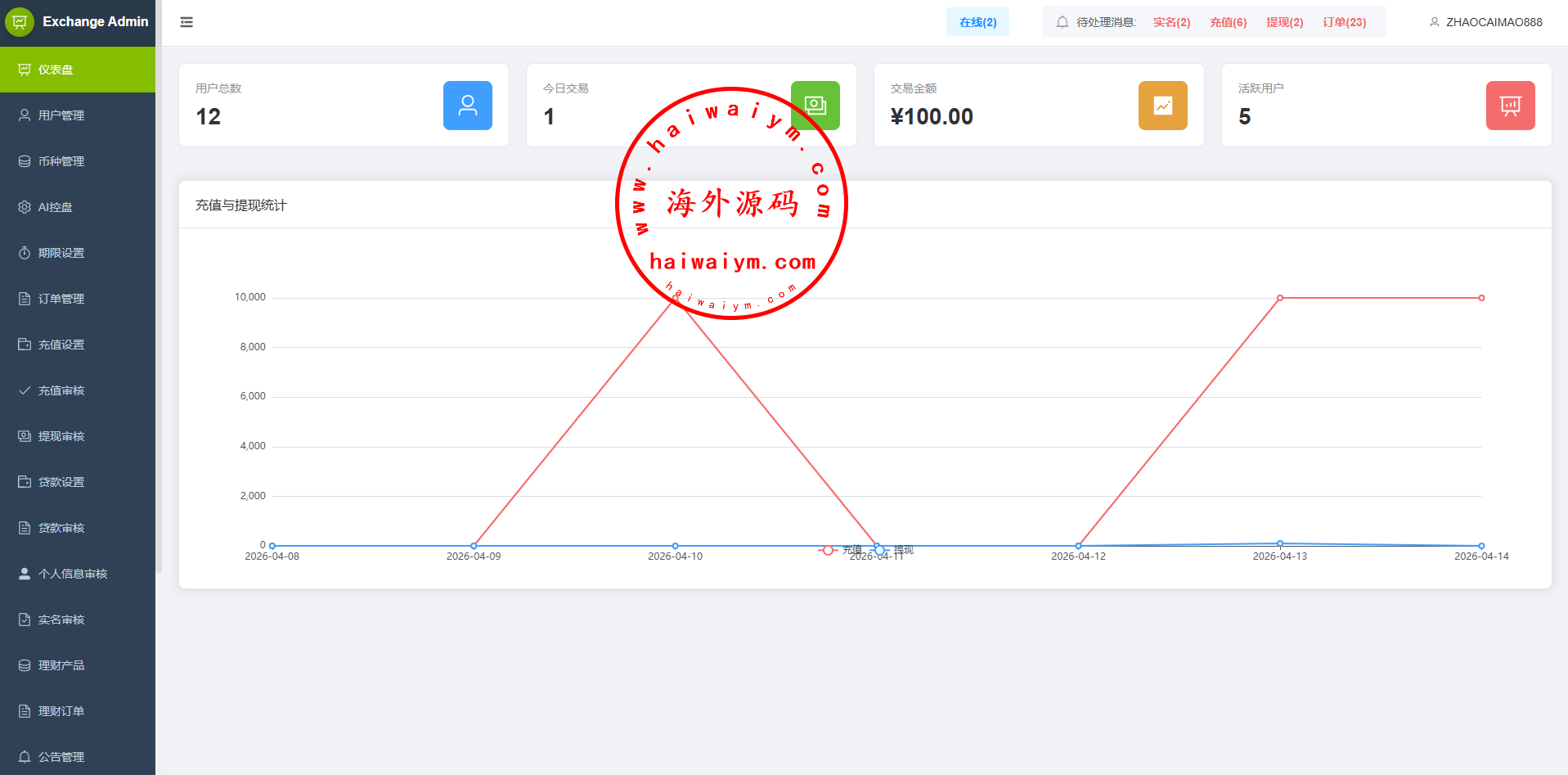This screenshot has width=1568, height=775.
Task: Toggle the 充值 series in chart legend
Action: pyautogui.click(x=840, y=550)
